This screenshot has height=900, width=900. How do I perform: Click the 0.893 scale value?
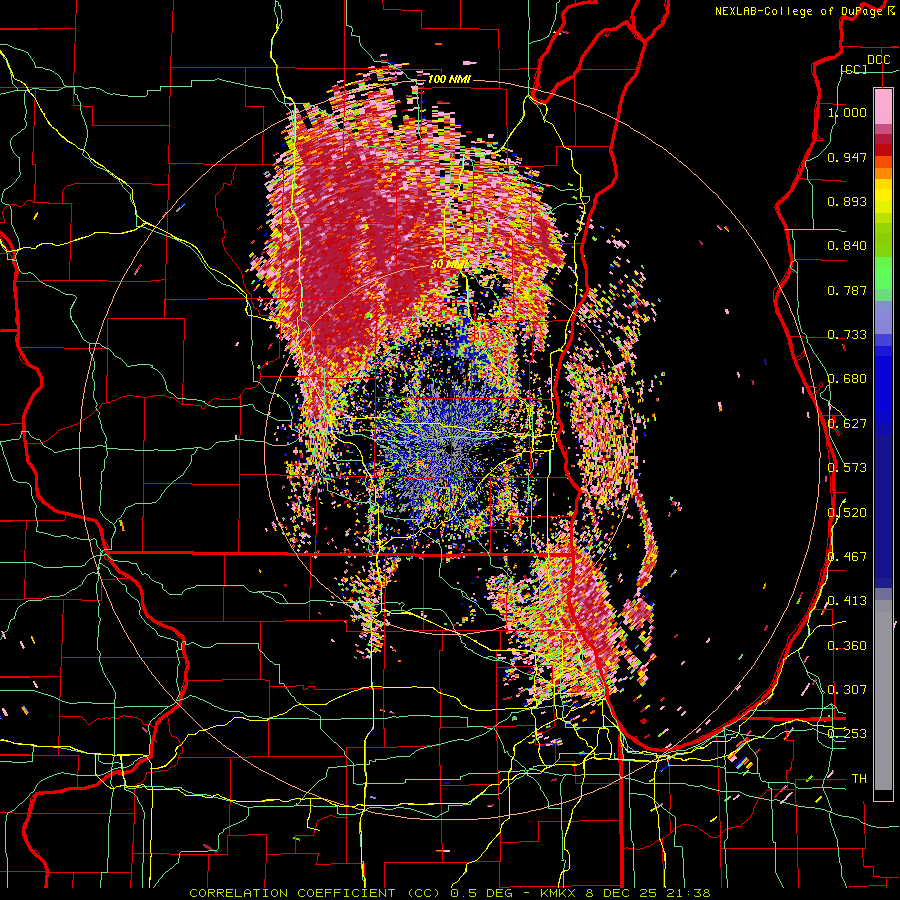point(847,201)
